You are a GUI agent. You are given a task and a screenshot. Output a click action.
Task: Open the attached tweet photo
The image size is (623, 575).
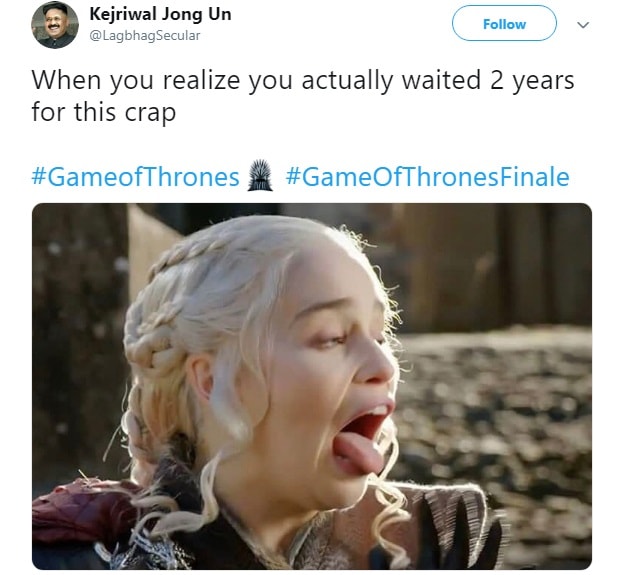(312, 386)
